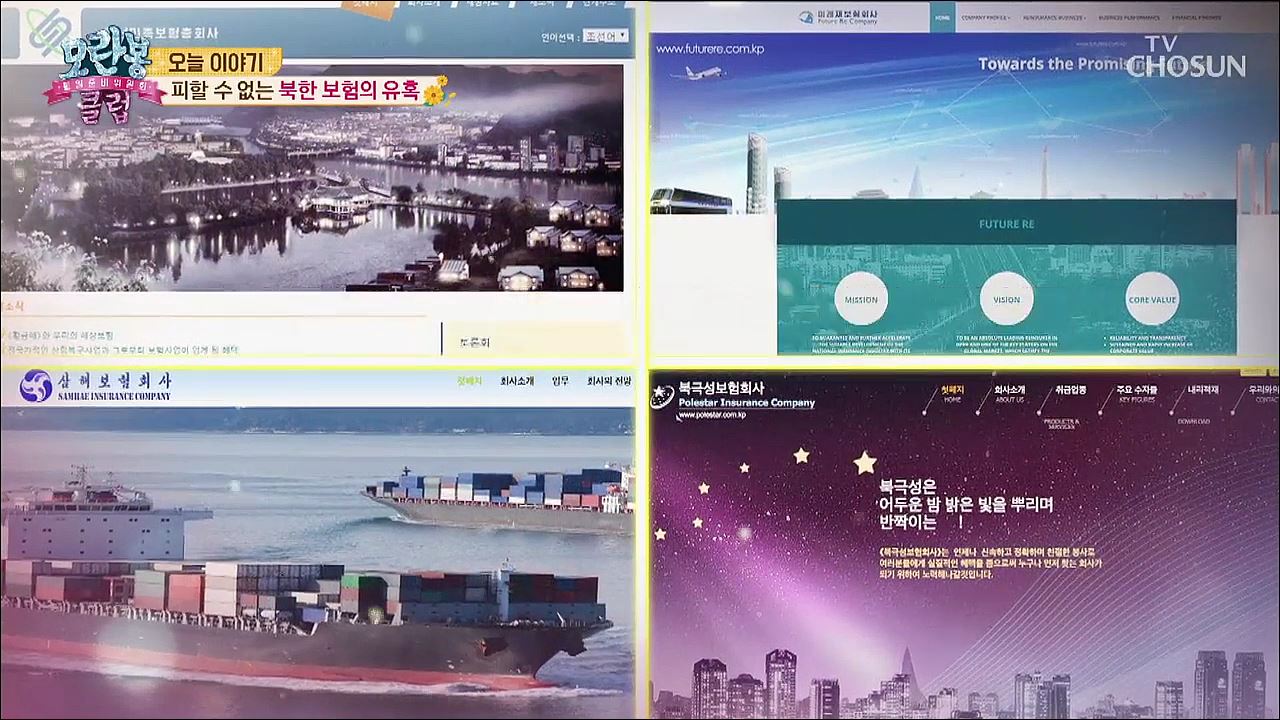The image size is (1280, 720).
Task: Expand COMPANY PROFILE menu on Future Re
Action: coord(986,18)
